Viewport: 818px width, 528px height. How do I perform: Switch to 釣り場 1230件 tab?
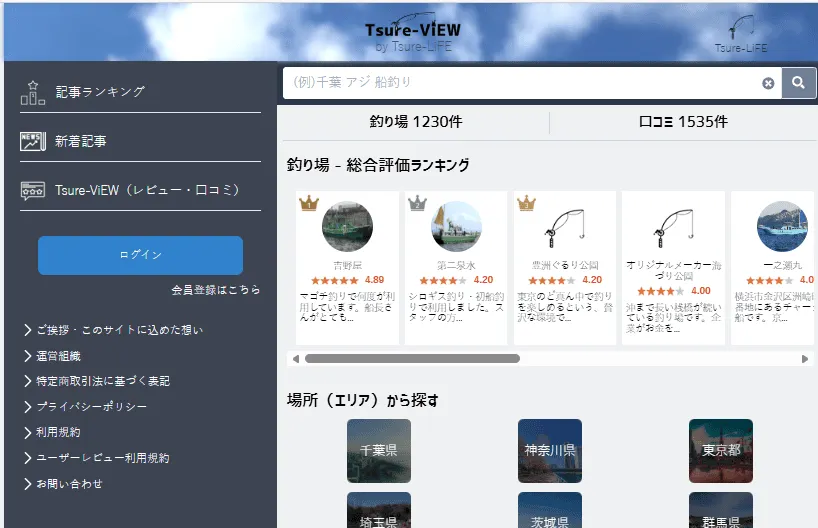pos(416,122)
